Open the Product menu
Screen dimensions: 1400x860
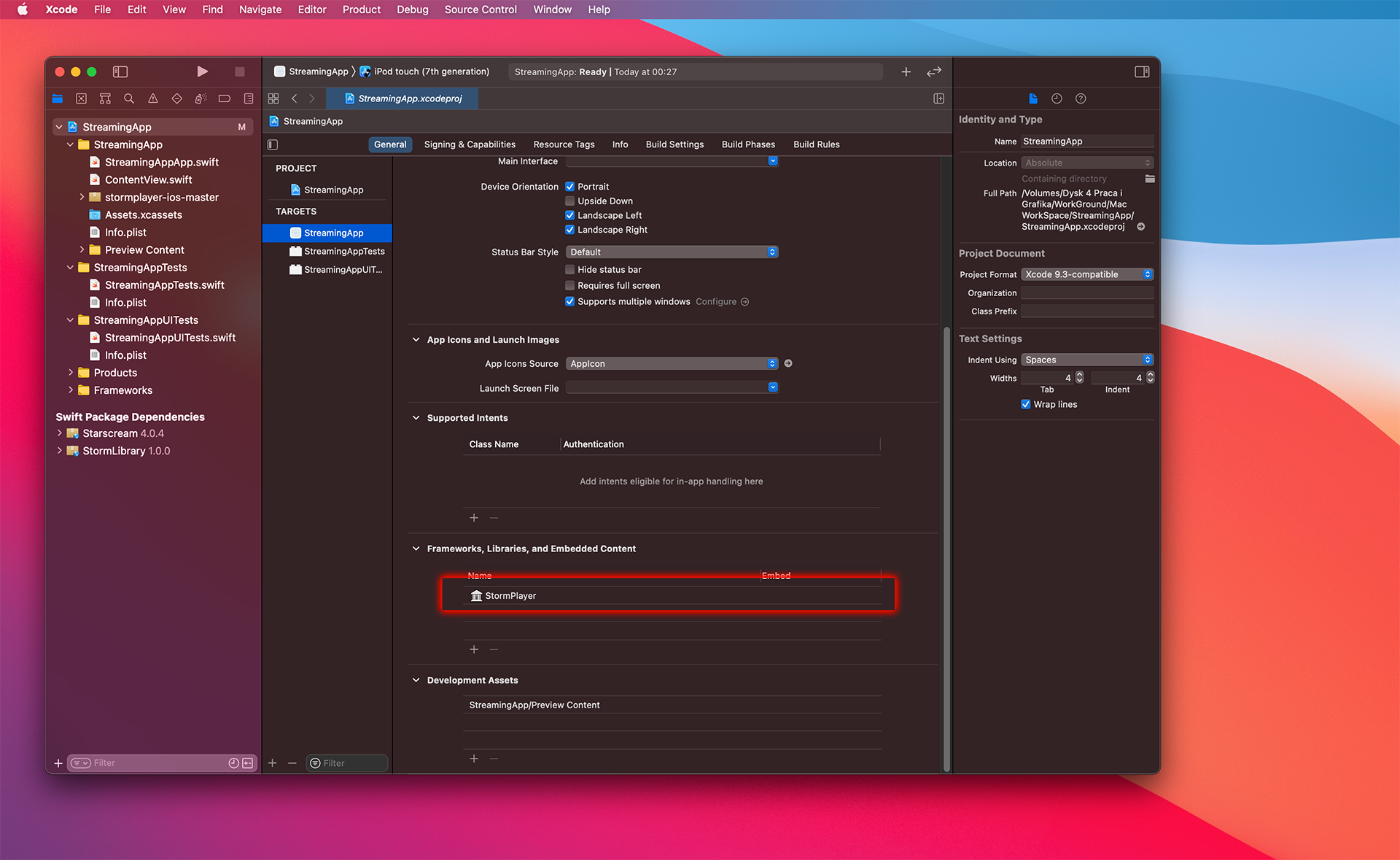(x=361, y=9)
